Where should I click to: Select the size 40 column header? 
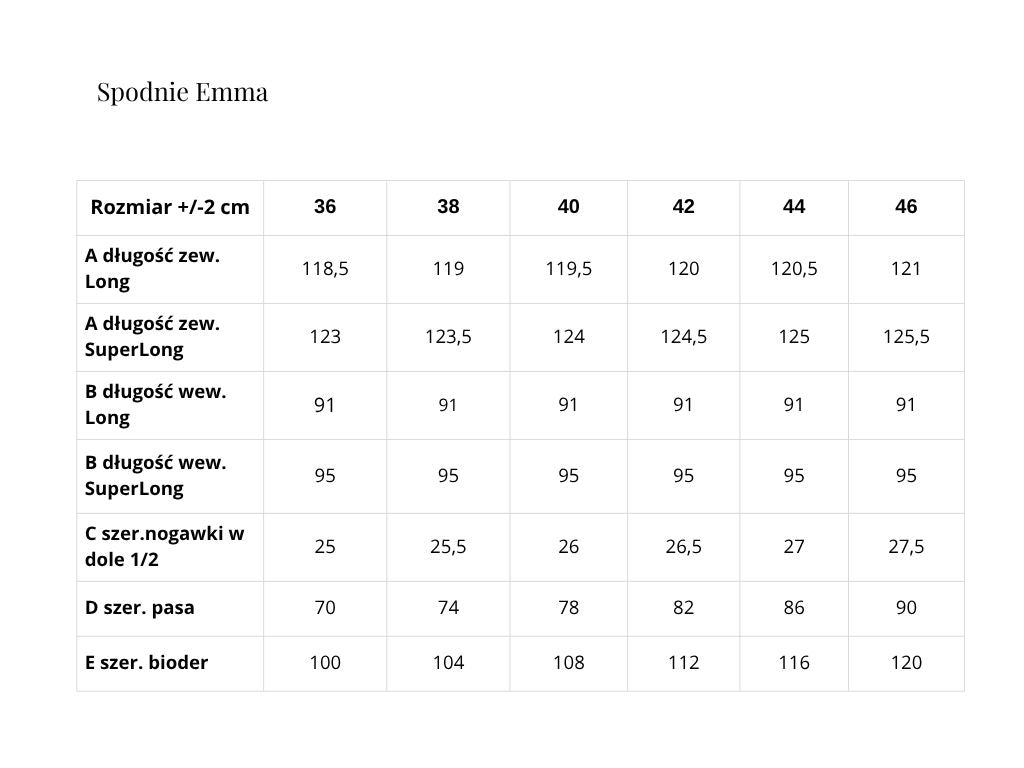tap(568, 207)
